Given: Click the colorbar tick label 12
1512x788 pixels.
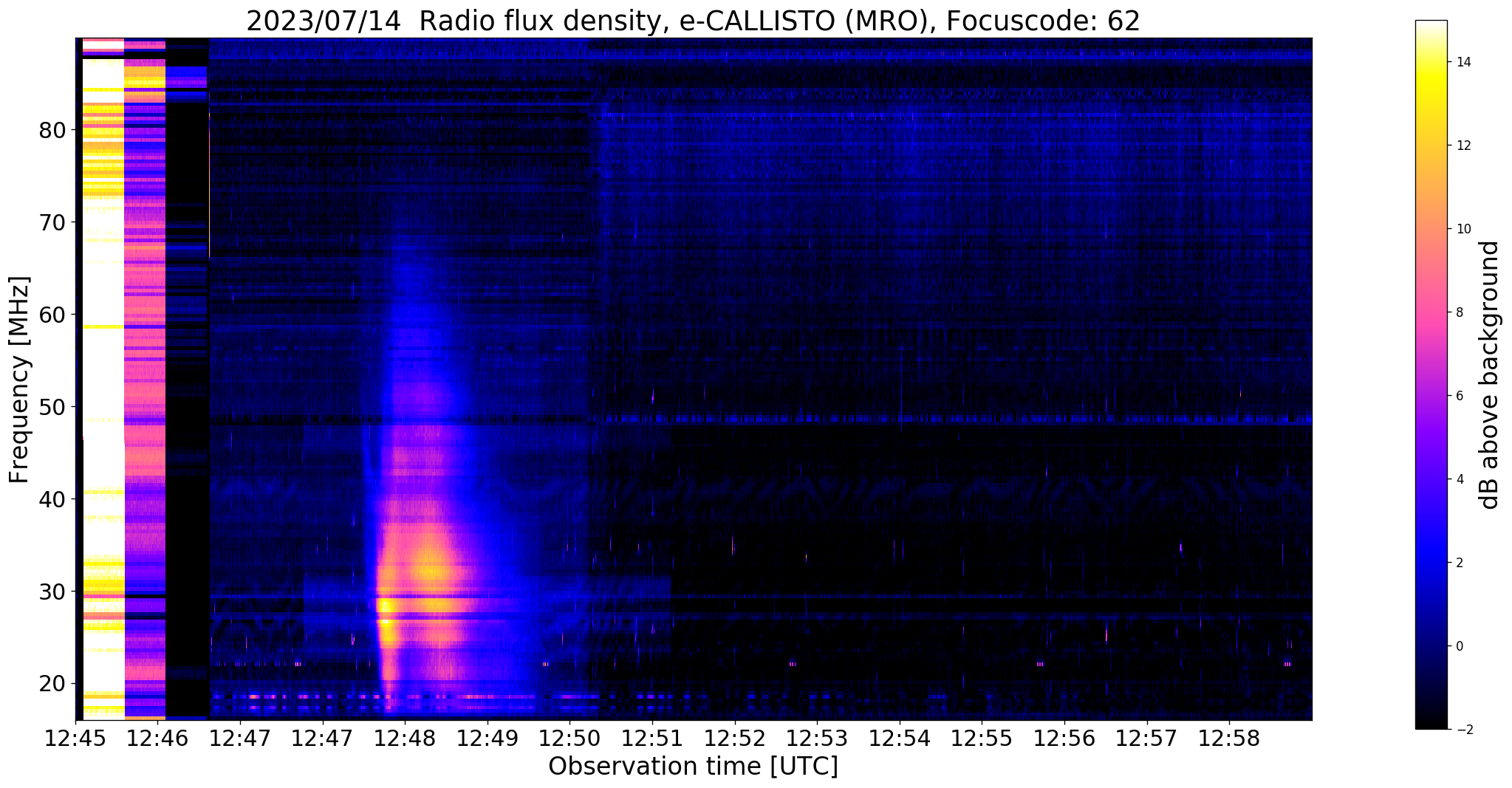Looking at the screenshot, I should [x=1463, y=145].
